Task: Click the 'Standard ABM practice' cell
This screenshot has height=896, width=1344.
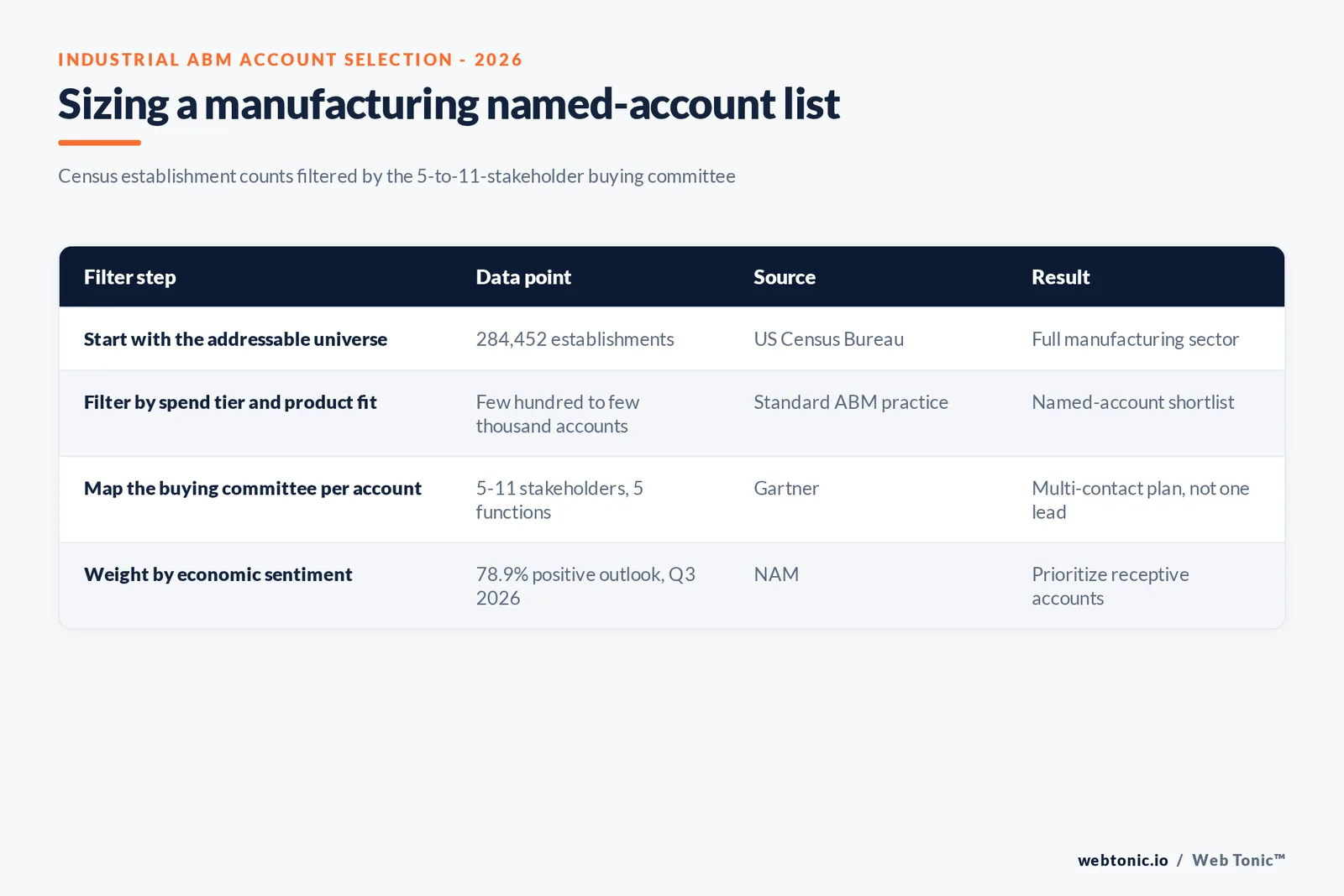Action: click(851, 402)
